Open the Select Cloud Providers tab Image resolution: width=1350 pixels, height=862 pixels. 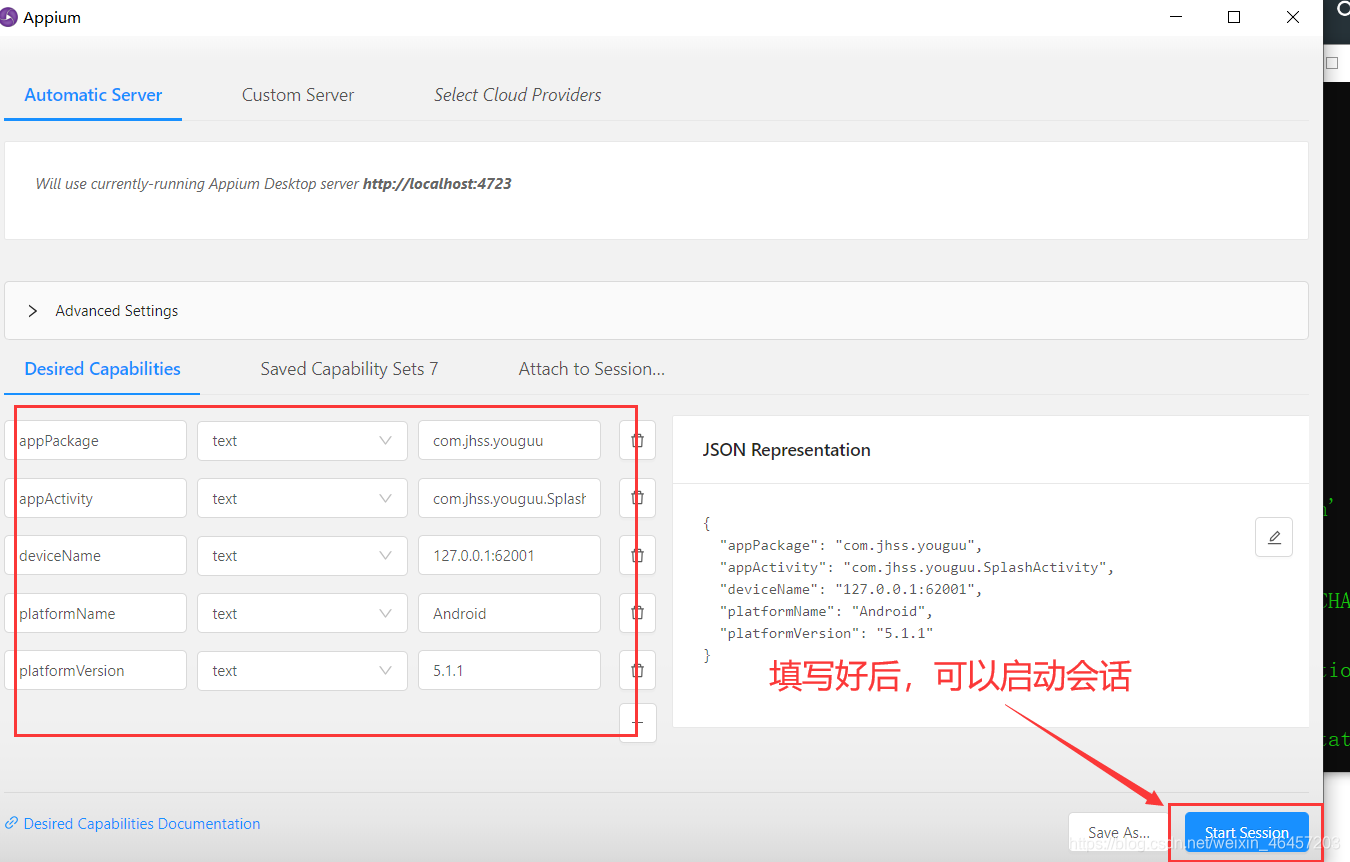click(x=518, y=95)
